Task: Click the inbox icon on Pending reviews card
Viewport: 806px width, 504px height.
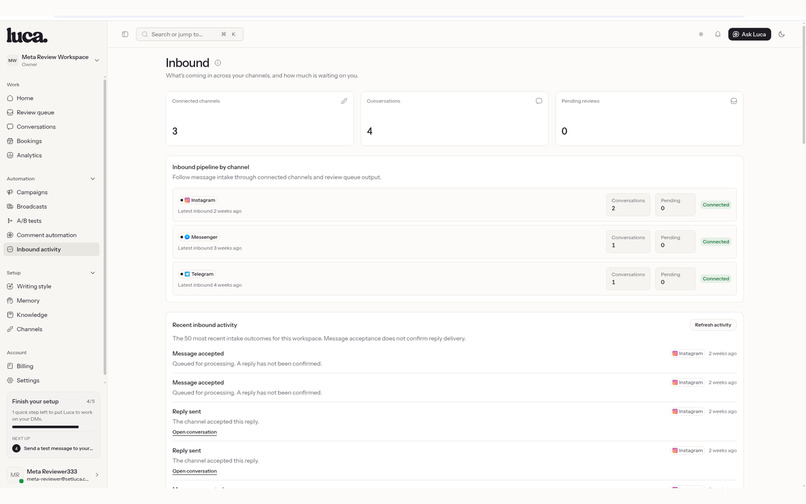Action: pyautogui.click(x=734, y=101)
